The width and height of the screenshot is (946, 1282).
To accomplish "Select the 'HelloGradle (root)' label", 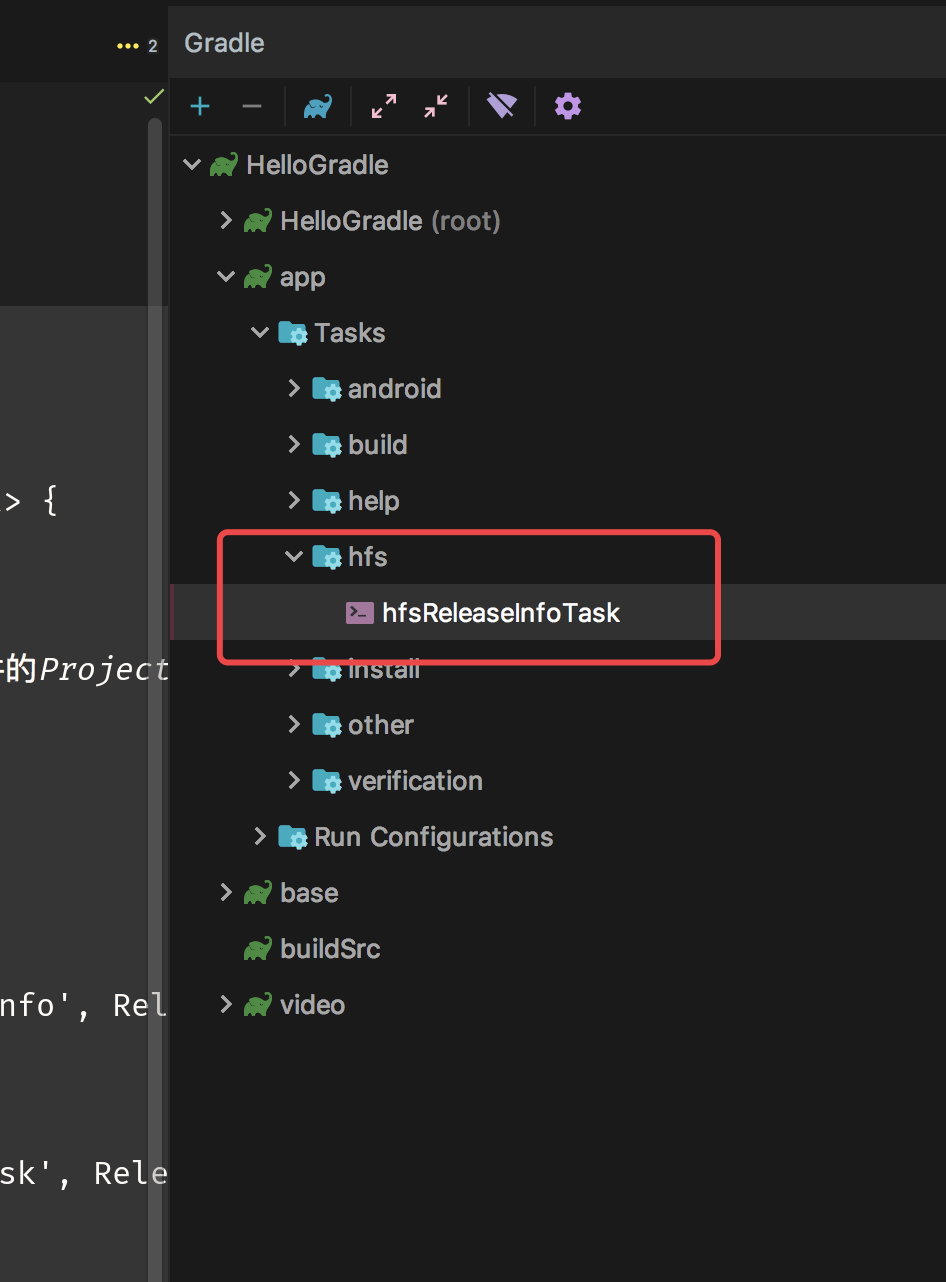I will 391,221.
